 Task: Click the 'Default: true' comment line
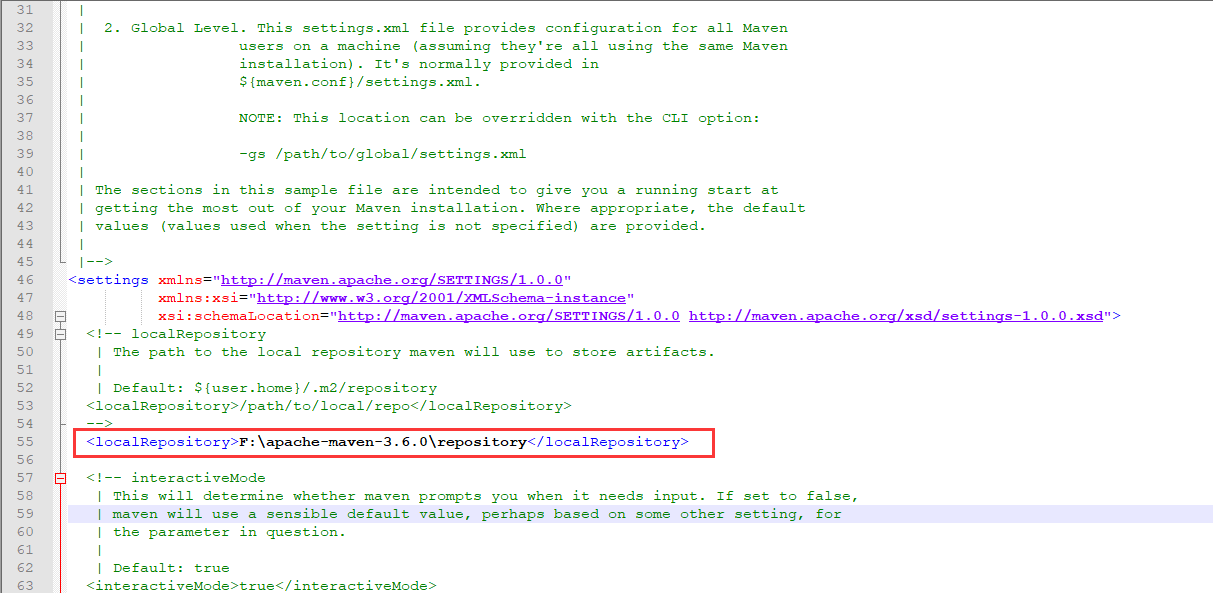(x=171, y=568)
